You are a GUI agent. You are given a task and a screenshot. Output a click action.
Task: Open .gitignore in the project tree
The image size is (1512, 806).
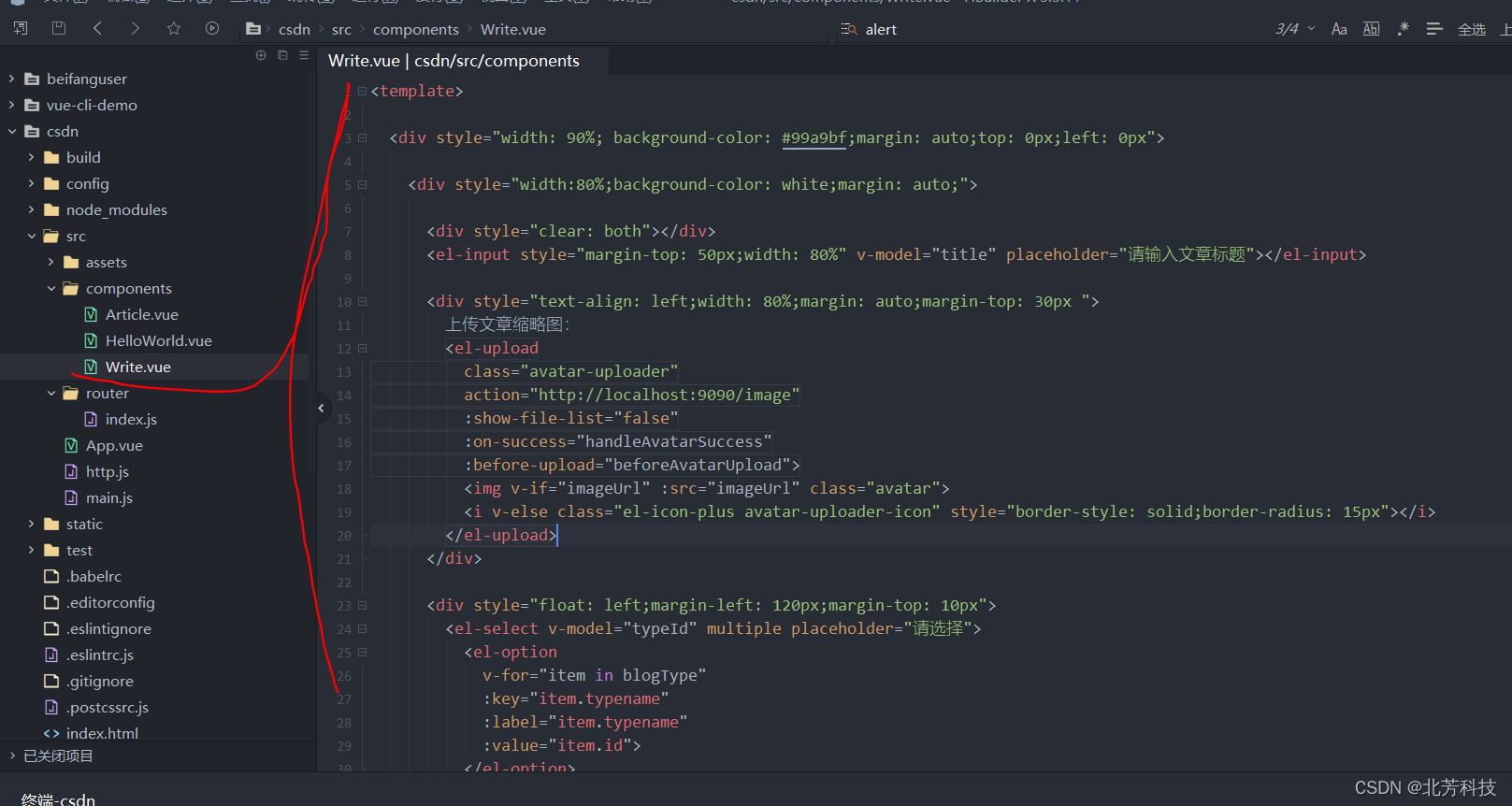[x=100, y=681]
